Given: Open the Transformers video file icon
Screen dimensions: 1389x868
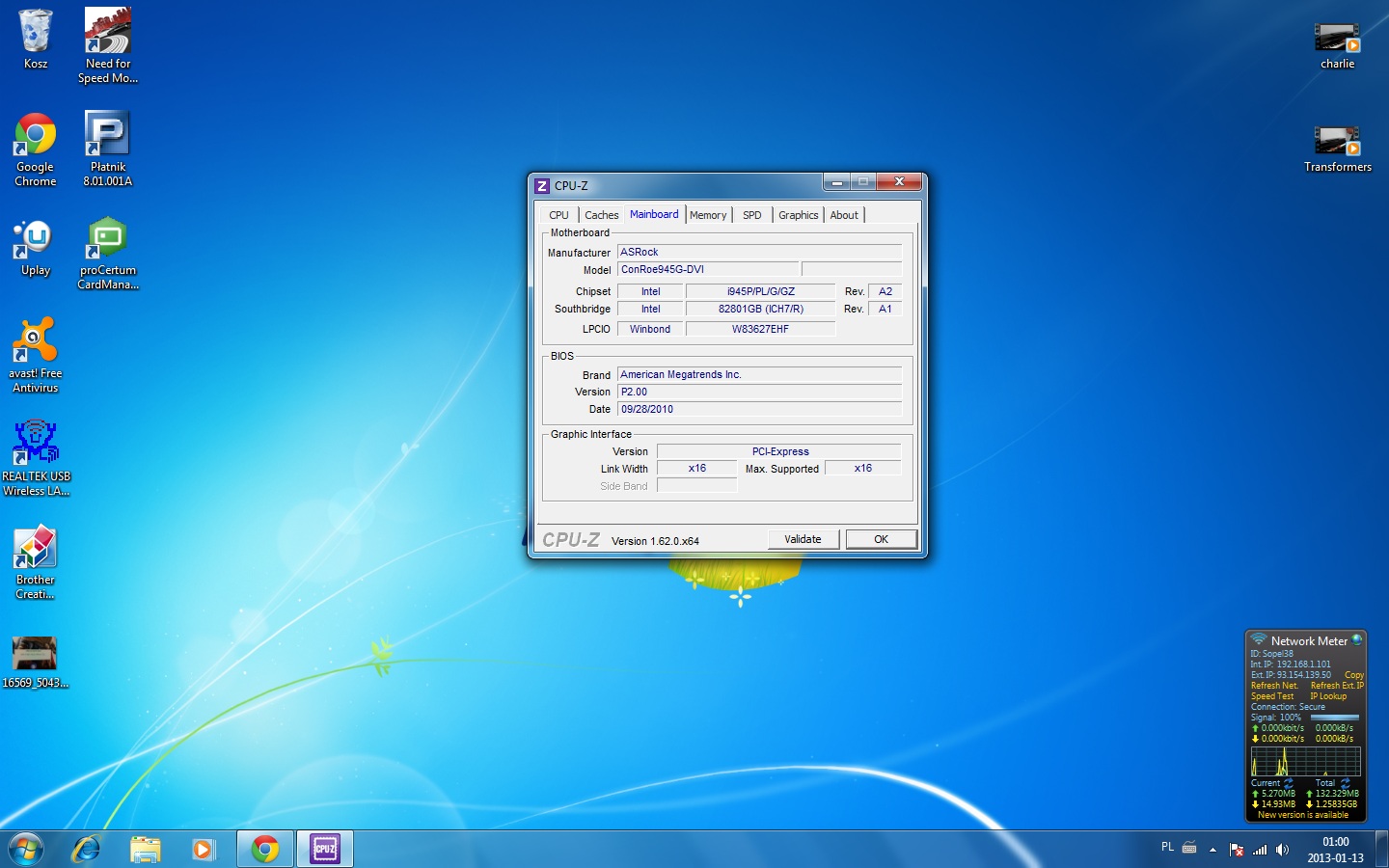Looking at the screenshot, I should (x=1338, y=149).
